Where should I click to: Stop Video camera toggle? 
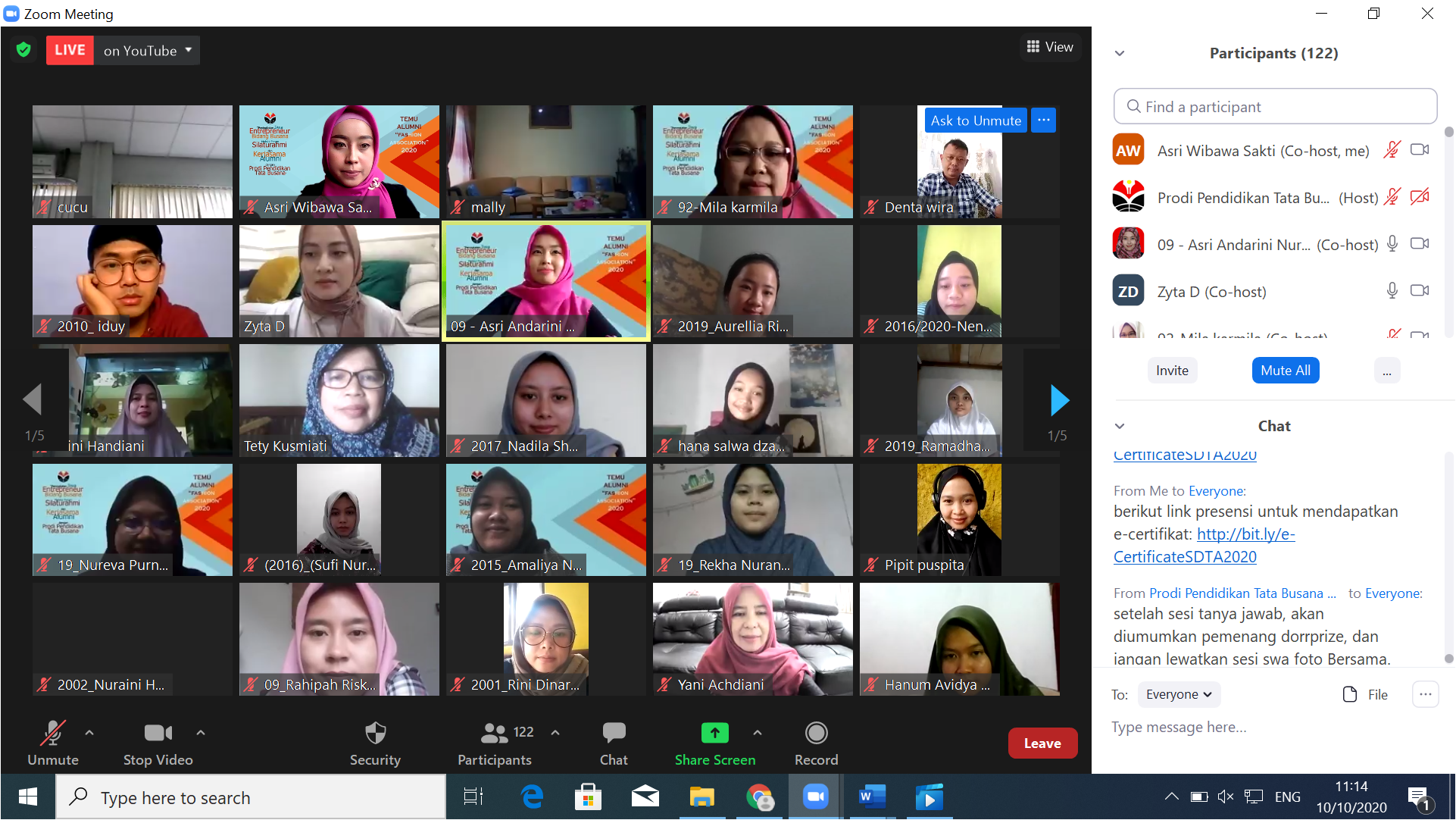(x=158, y=743)
